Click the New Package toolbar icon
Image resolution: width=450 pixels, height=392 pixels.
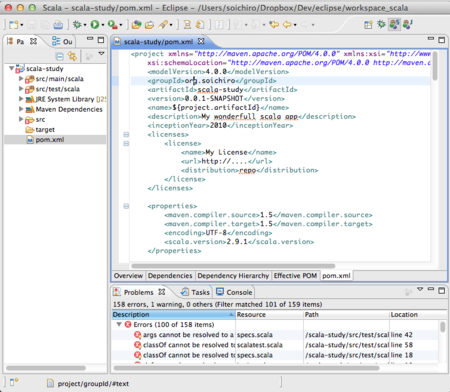[136, 24]
